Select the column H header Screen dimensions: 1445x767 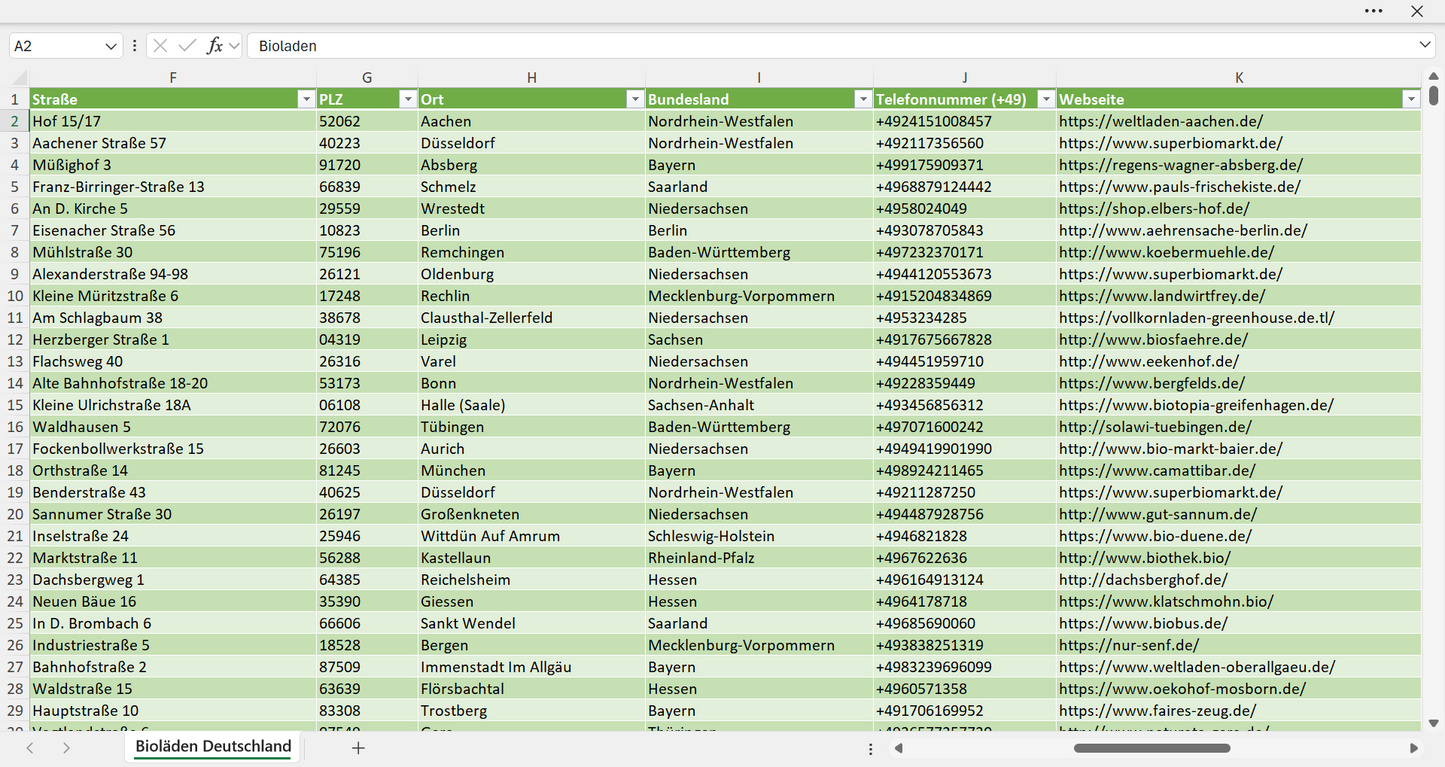click(x=532, y=78)
